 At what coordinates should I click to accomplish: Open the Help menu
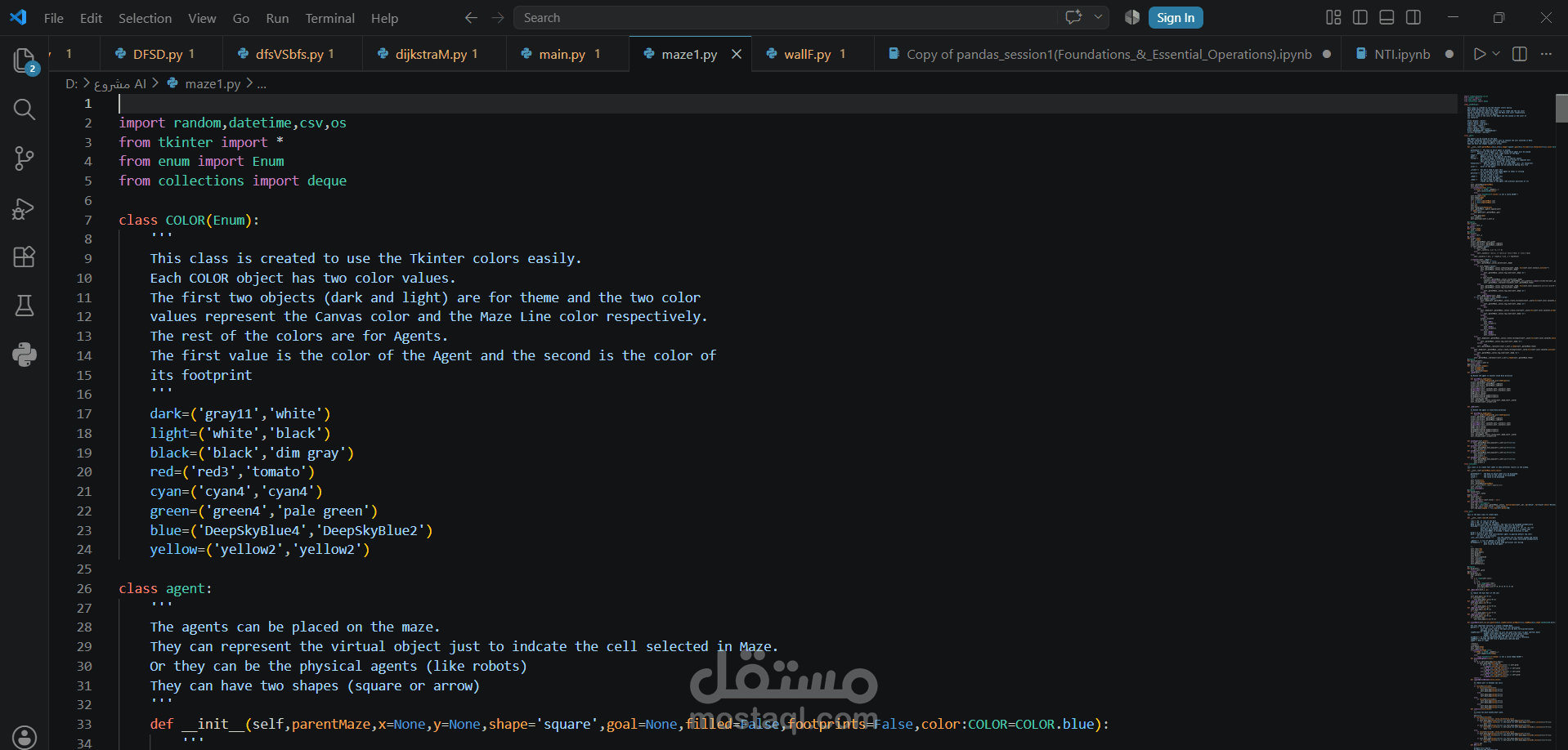pyautogui.click(x=384, y=18)
